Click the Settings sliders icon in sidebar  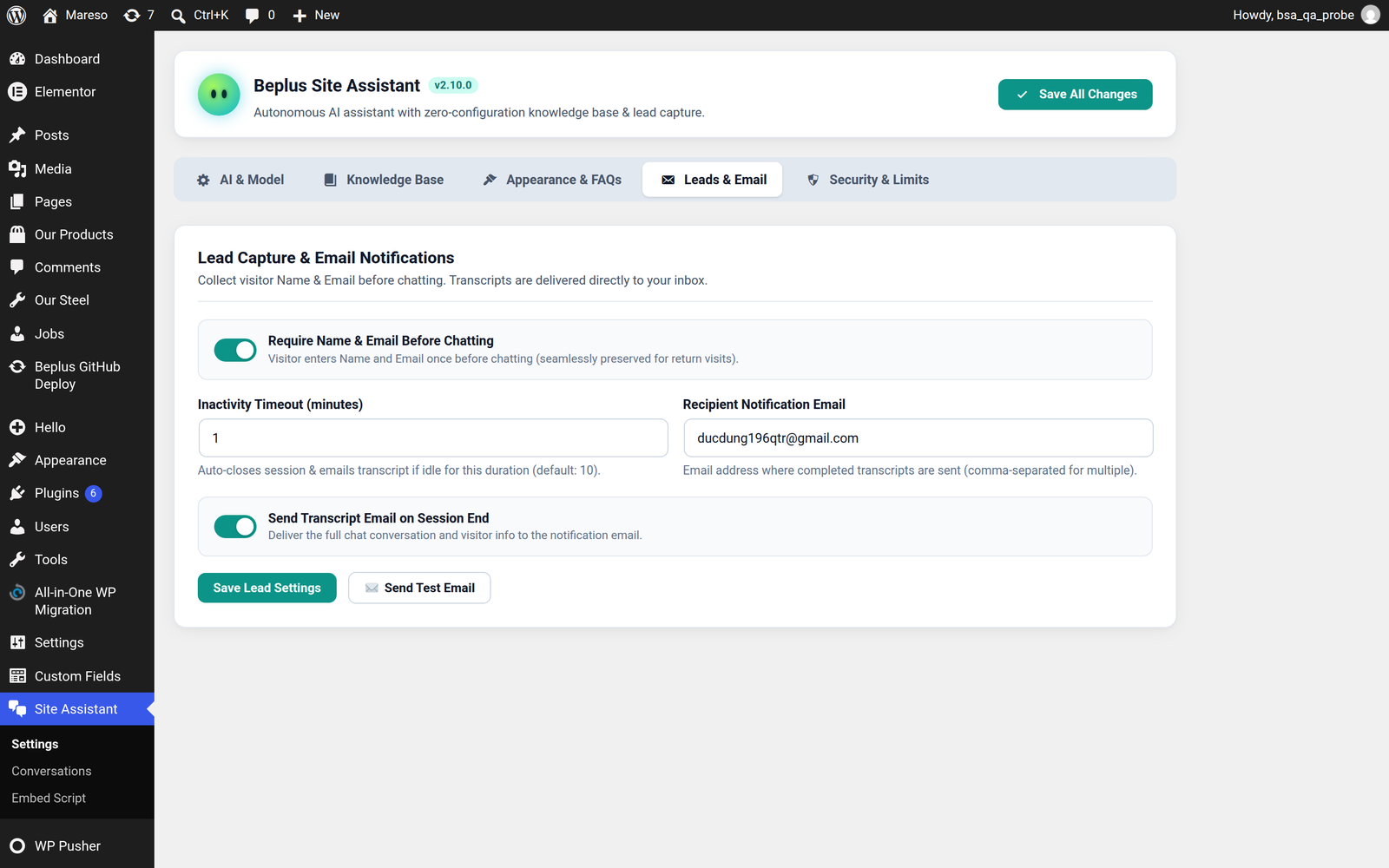coord(17,642)
